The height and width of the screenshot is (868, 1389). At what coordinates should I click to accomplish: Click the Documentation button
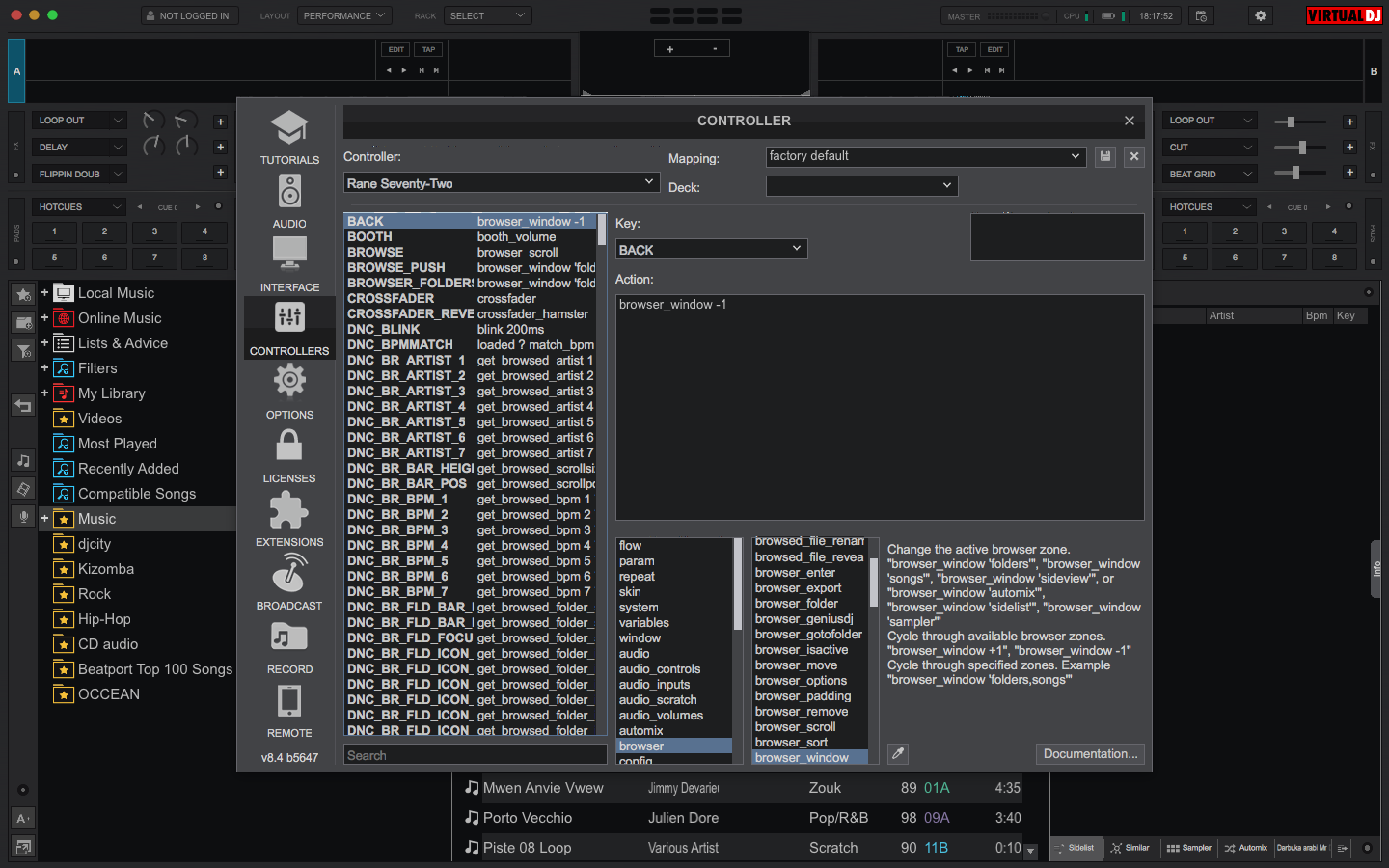[1090, 754]
